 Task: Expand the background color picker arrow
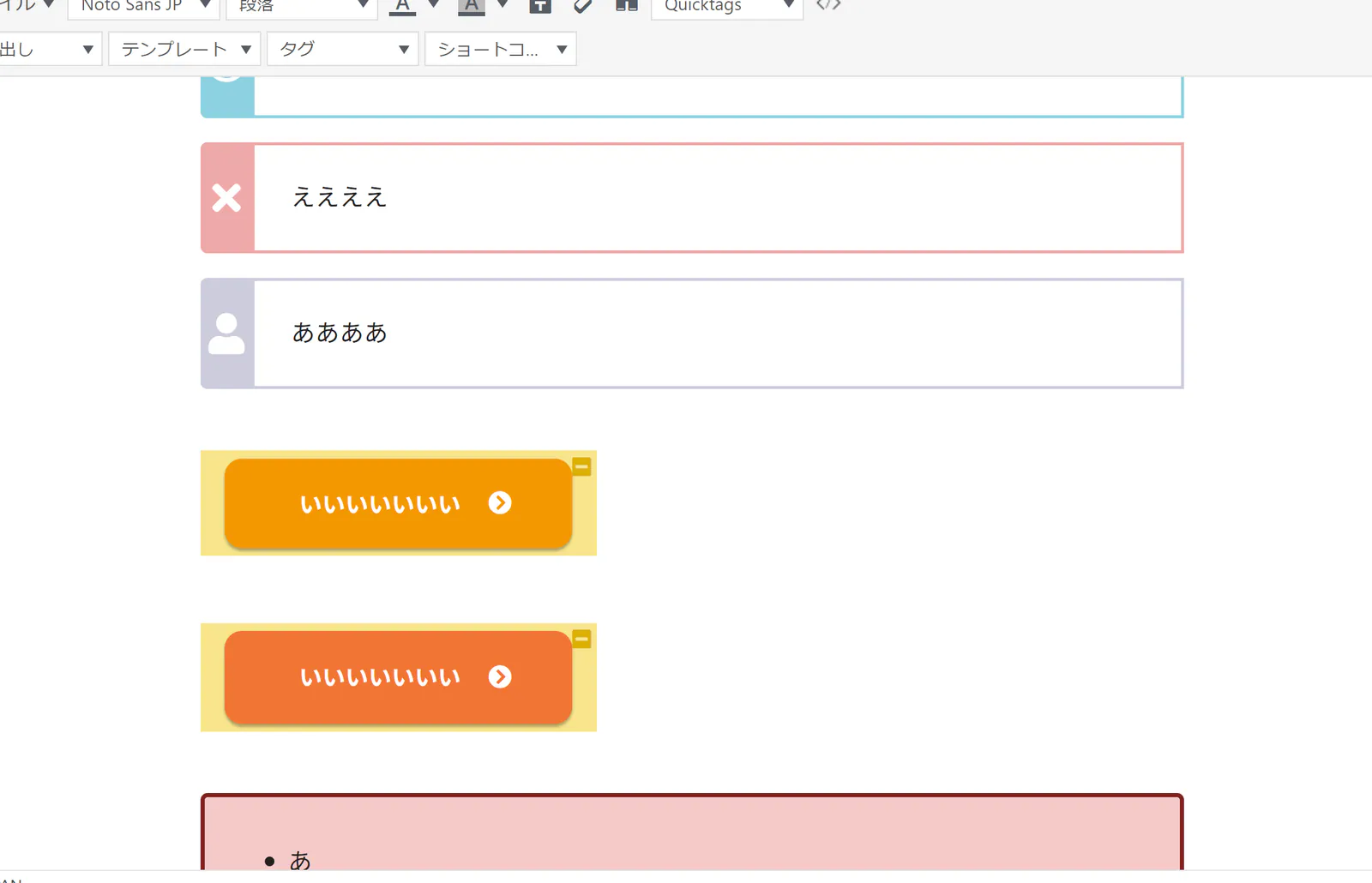503,5
